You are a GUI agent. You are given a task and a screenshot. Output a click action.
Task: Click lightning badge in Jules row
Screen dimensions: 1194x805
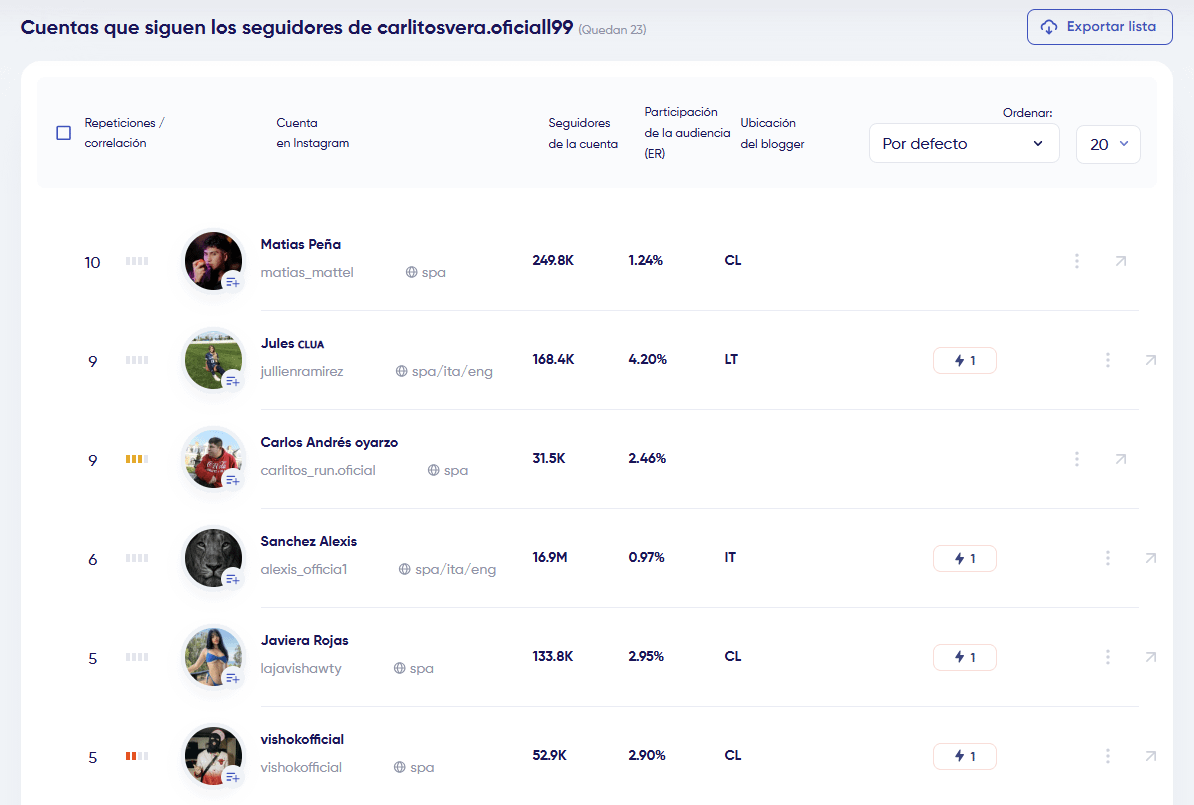click(x=964, y=360)
